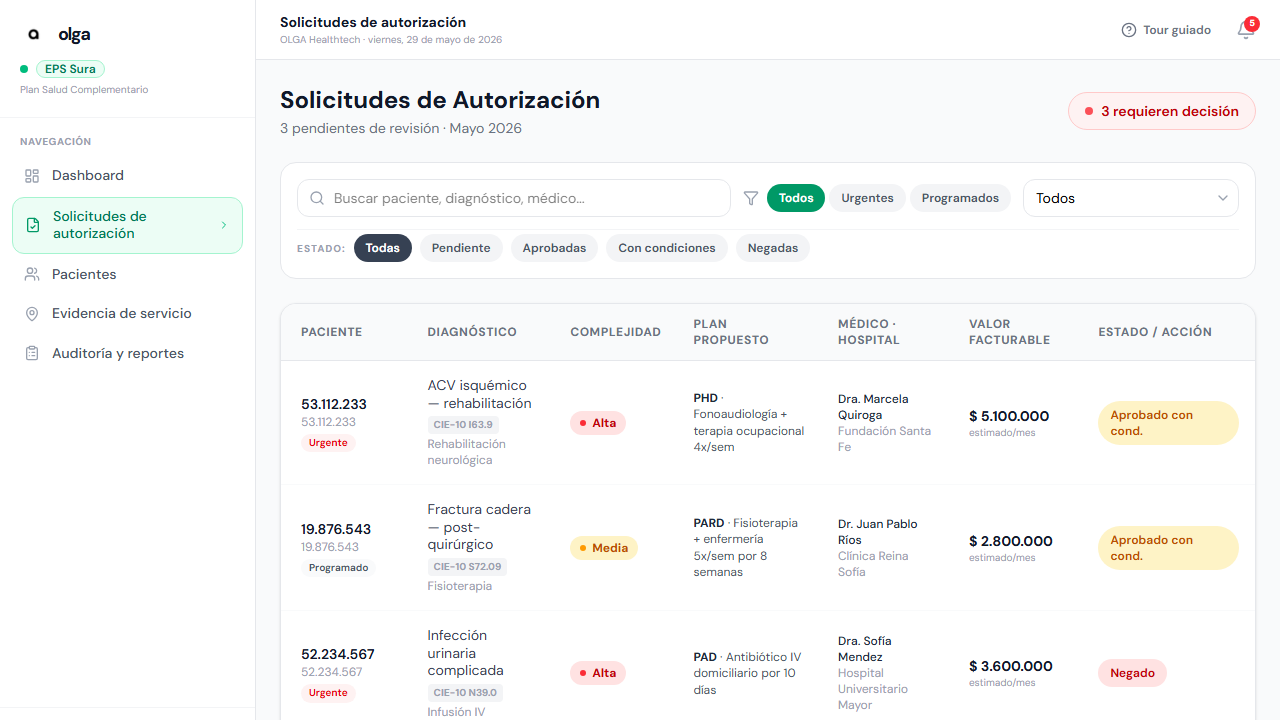Screen dimensions: 1280x720
Task: Click Fractura cadera — post-quirúrgico diagnosis
Action: tap(479, 527)
